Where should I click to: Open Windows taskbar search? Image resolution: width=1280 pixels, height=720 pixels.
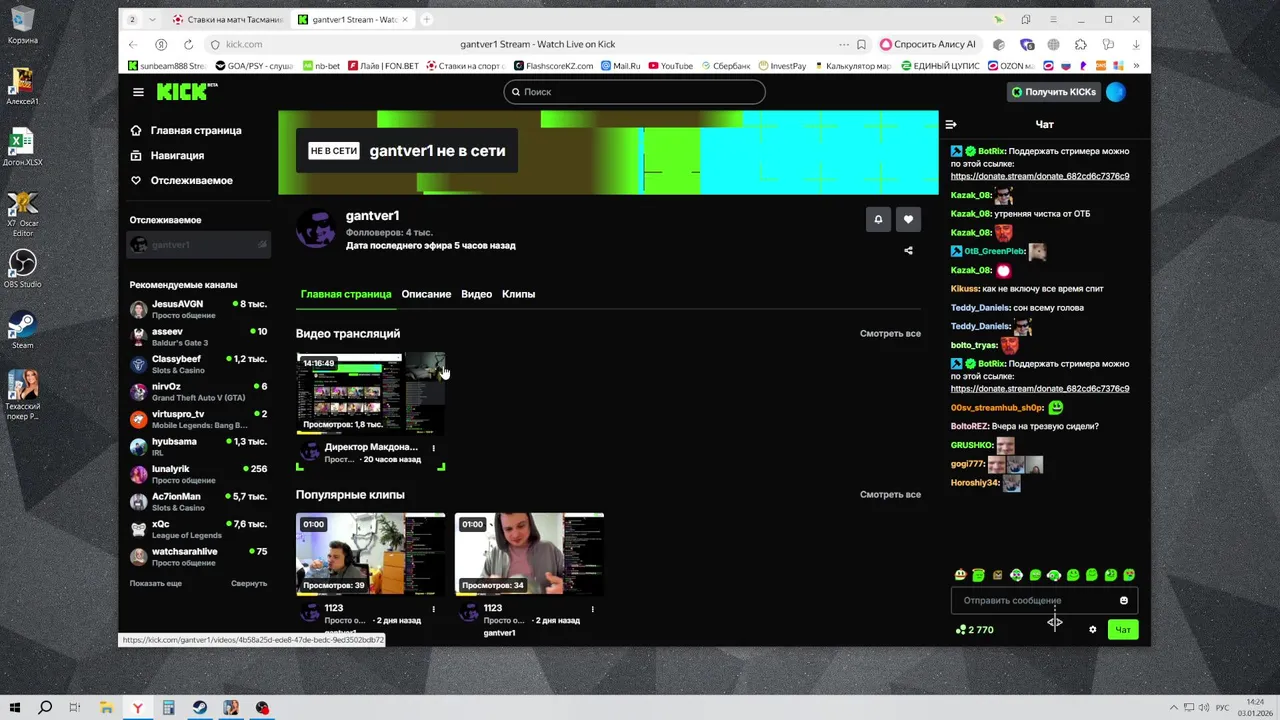(x=45, y=708)
